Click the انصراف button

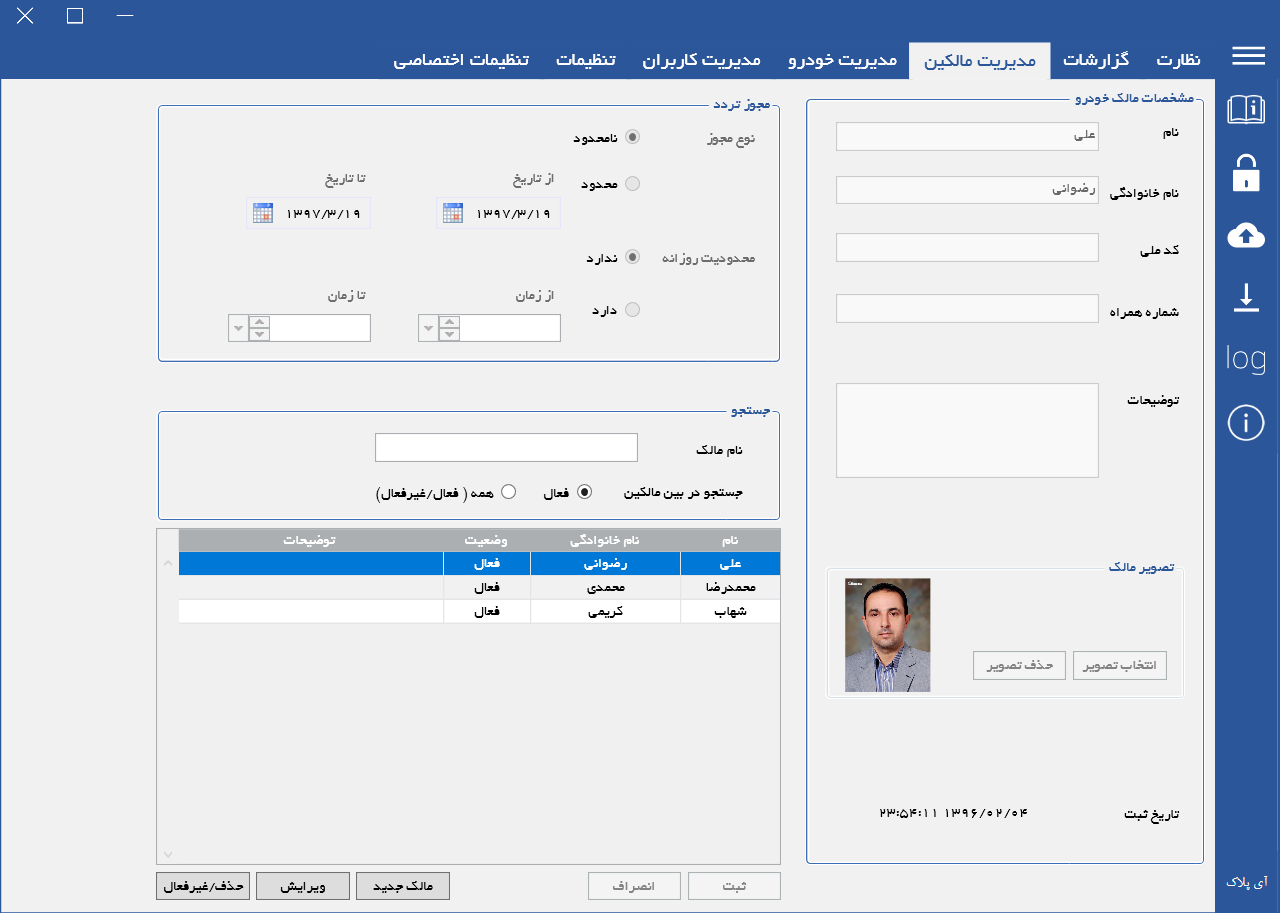coord(634,886)
